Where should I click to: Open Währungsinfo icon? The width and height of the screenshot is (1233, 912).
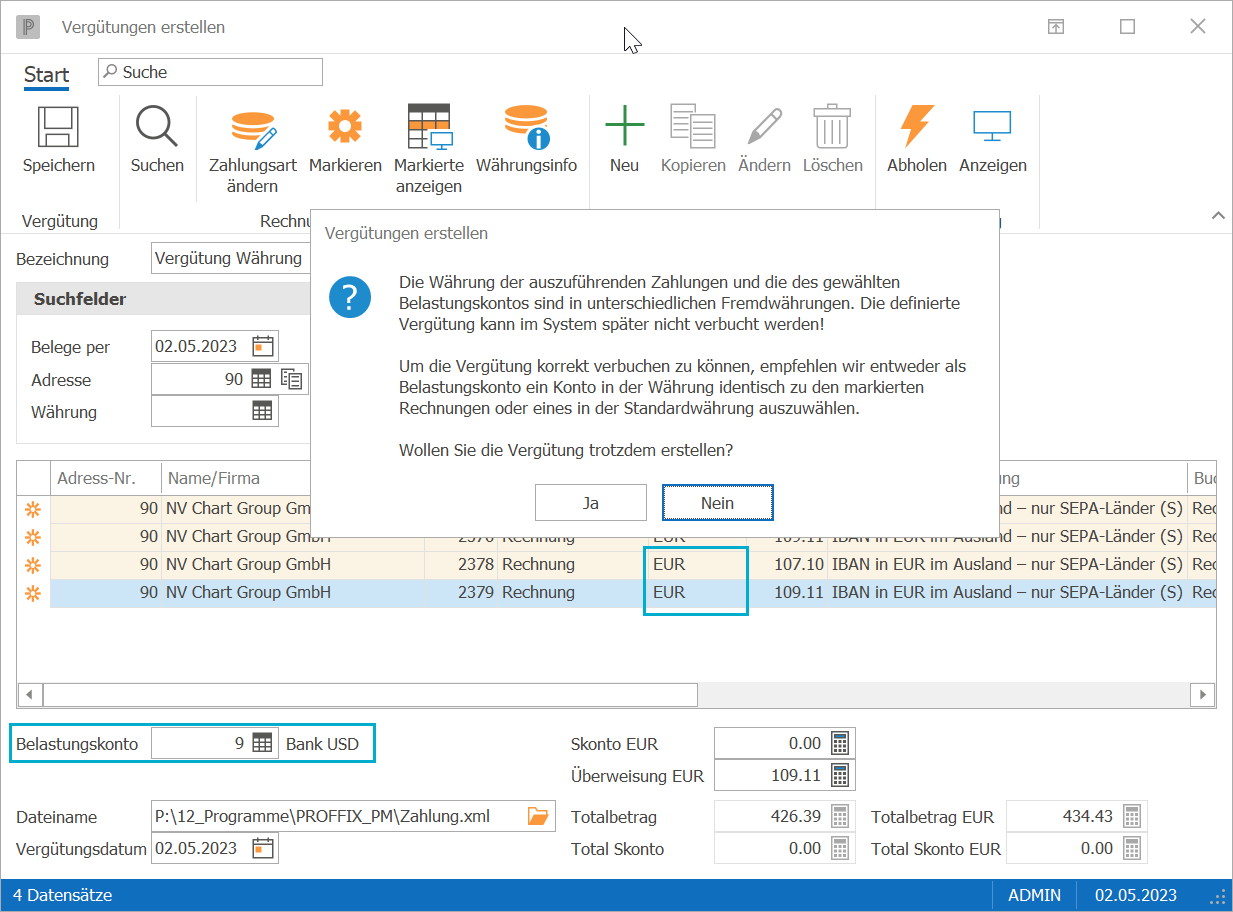526,127
